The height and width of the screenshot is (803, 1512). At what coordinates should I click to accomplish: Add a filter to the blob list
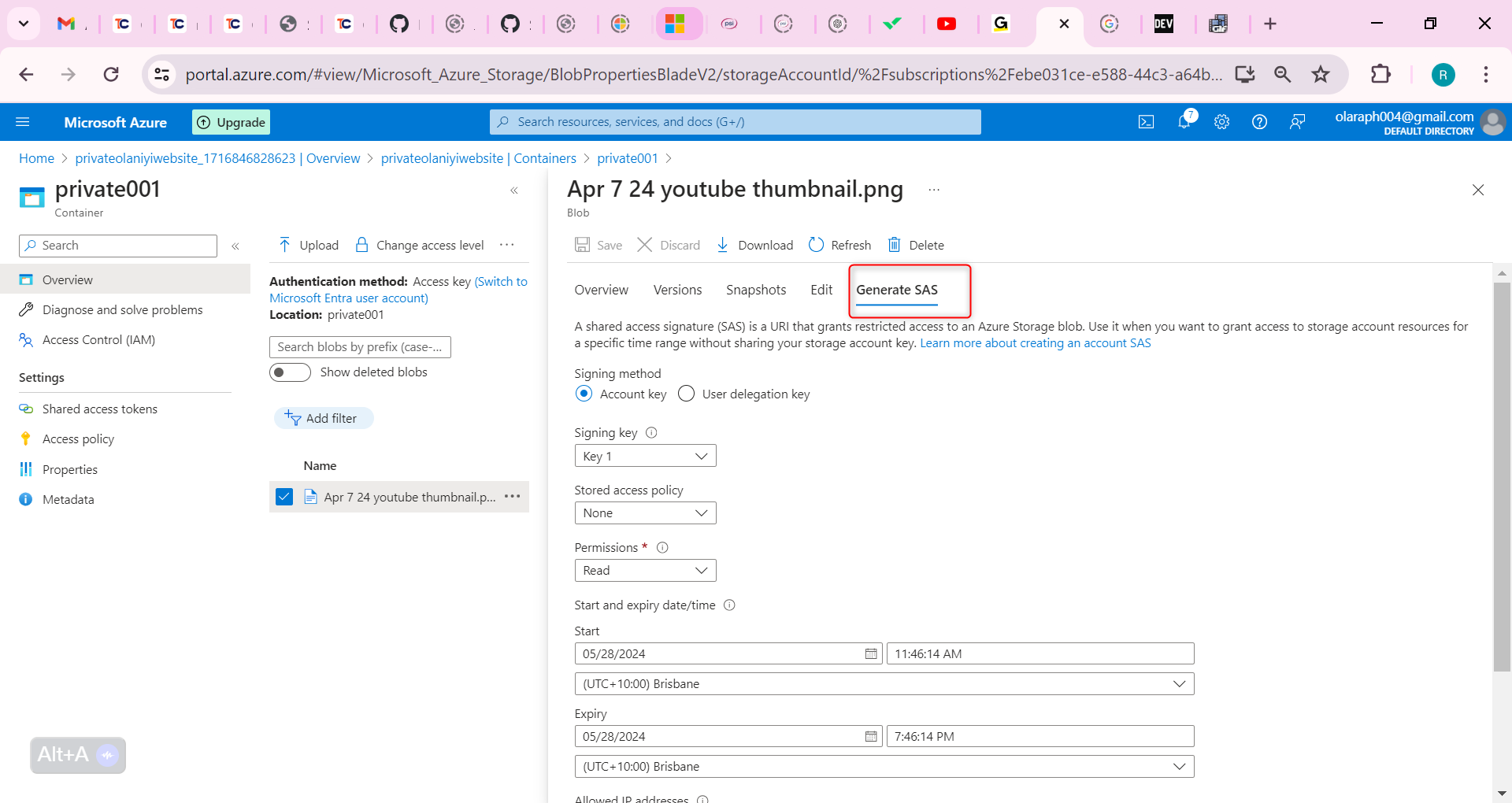pos(324,418)
